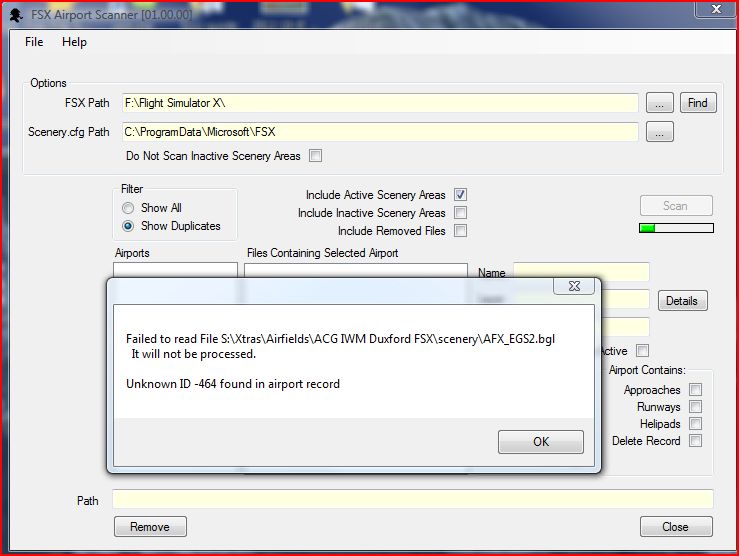Open the File menu

tap(34, 42)
